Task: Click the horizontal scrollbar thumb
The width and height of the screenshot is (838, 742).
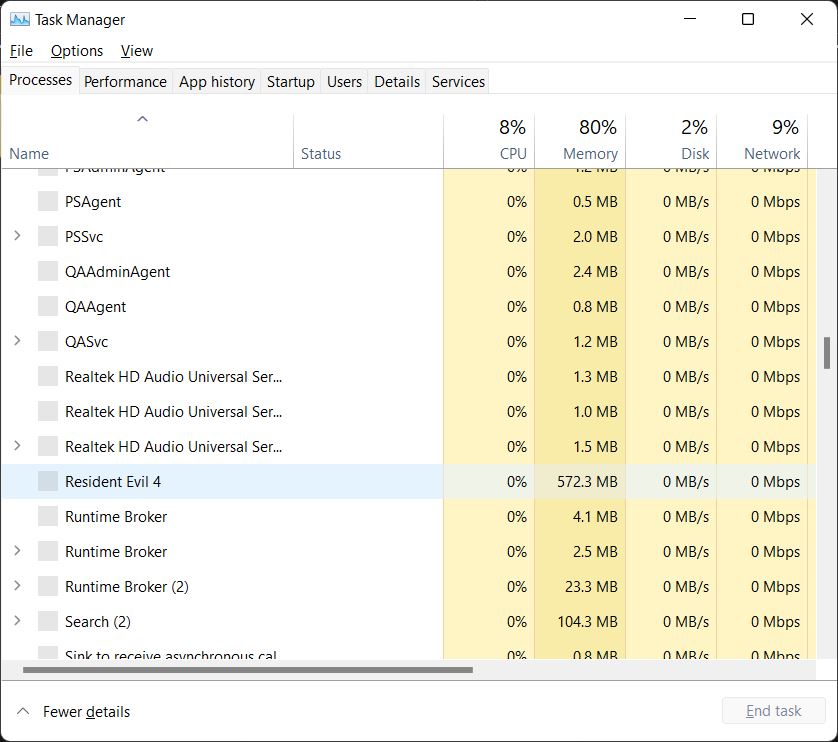Action: 247,670
